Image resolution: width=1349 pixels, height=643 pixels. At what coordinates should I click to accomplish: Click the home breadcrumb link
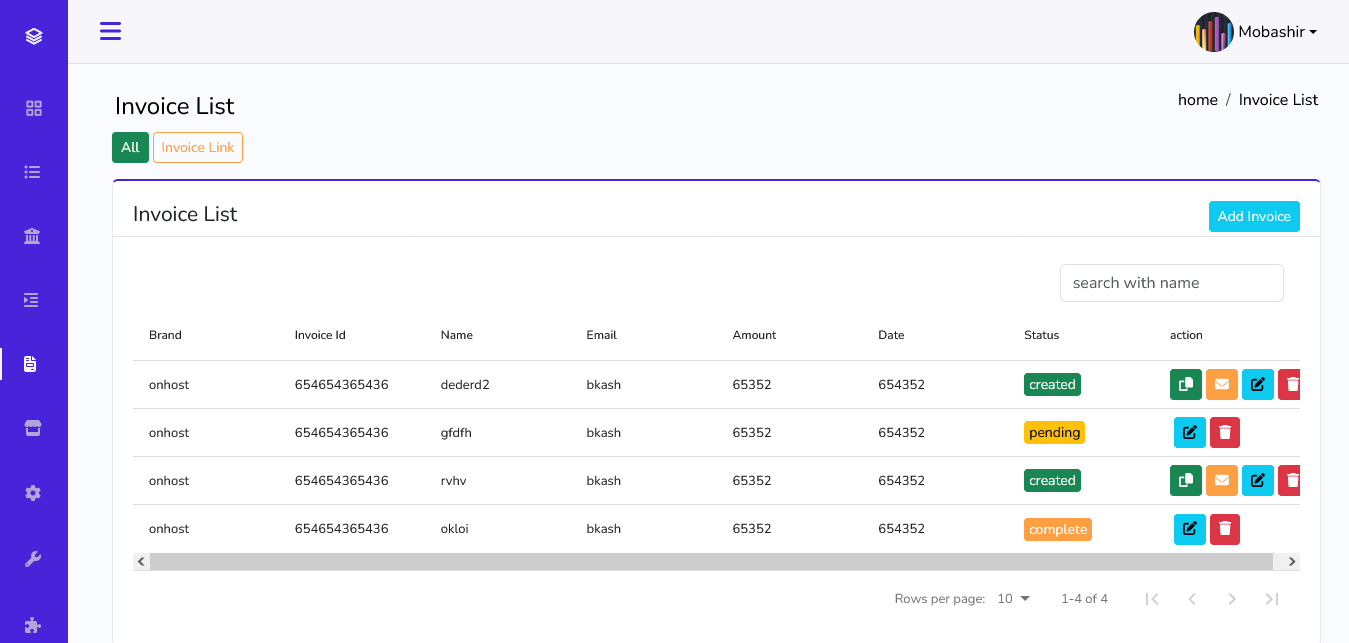(x=1197, y=99)
